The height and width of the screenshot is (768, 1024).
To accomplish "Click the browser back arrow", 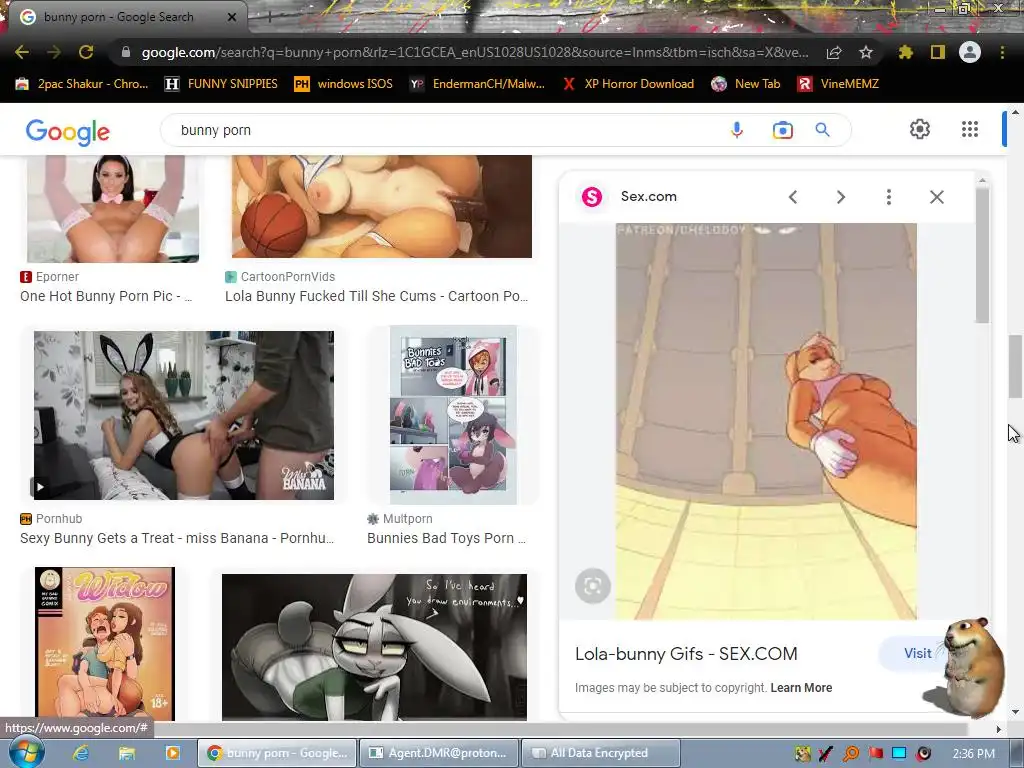I will [x=22, y=52].
